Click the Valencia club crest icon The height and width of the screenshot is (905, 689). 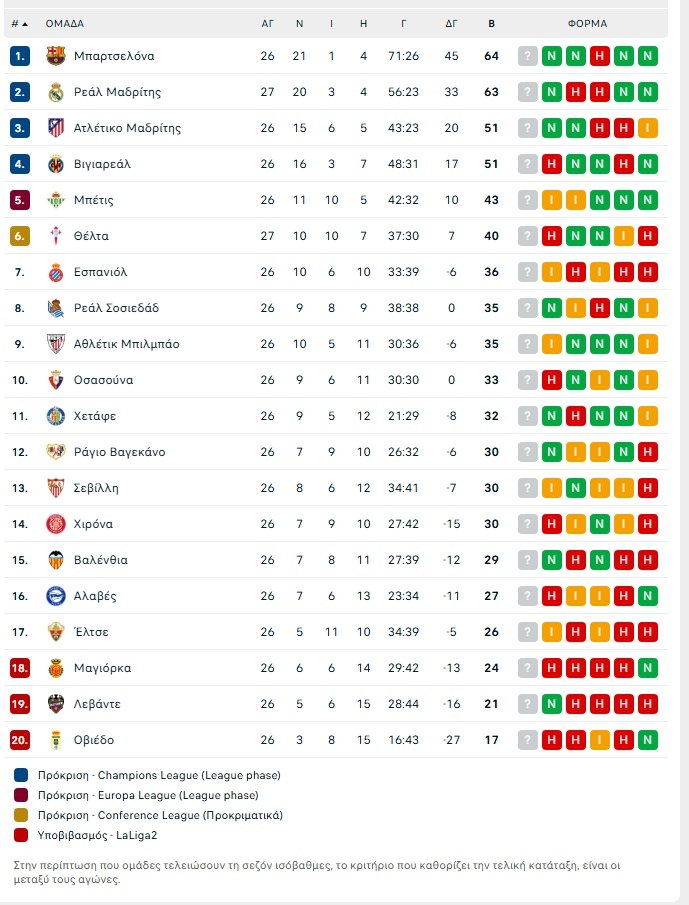pyautogui.click(x=56, y=560)
